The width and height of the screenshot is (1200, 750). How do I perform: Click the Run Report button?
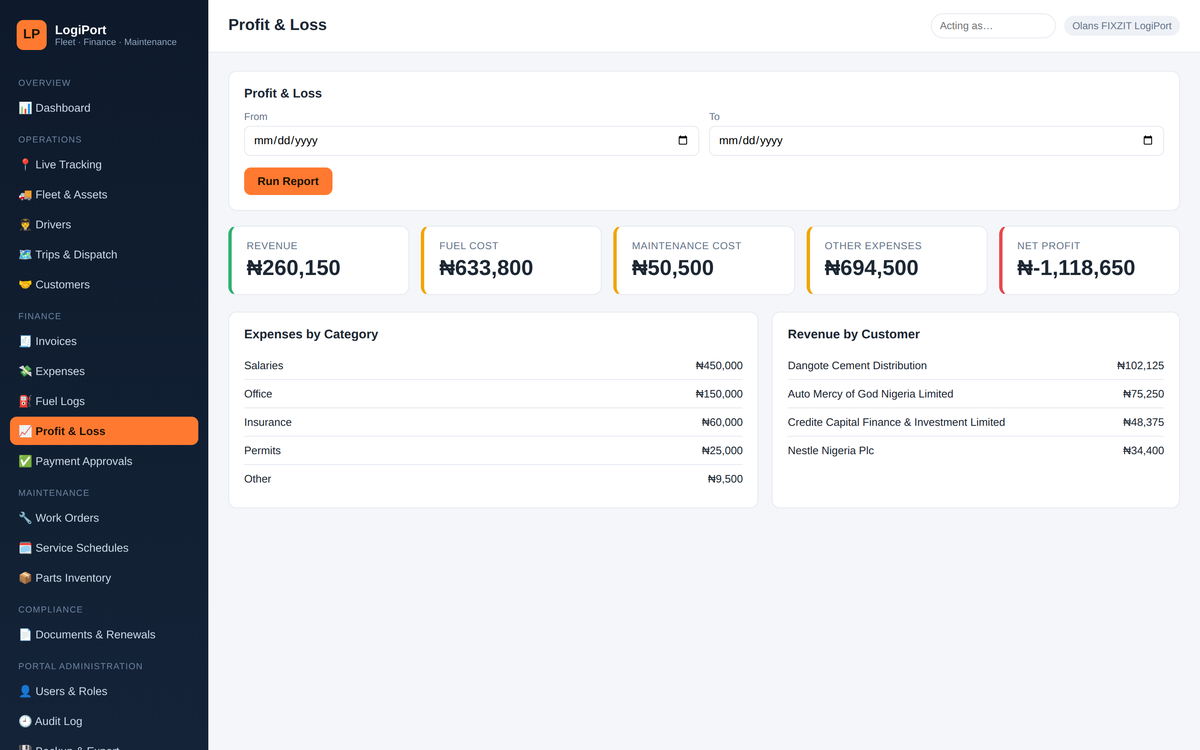(x=288, y=181)
